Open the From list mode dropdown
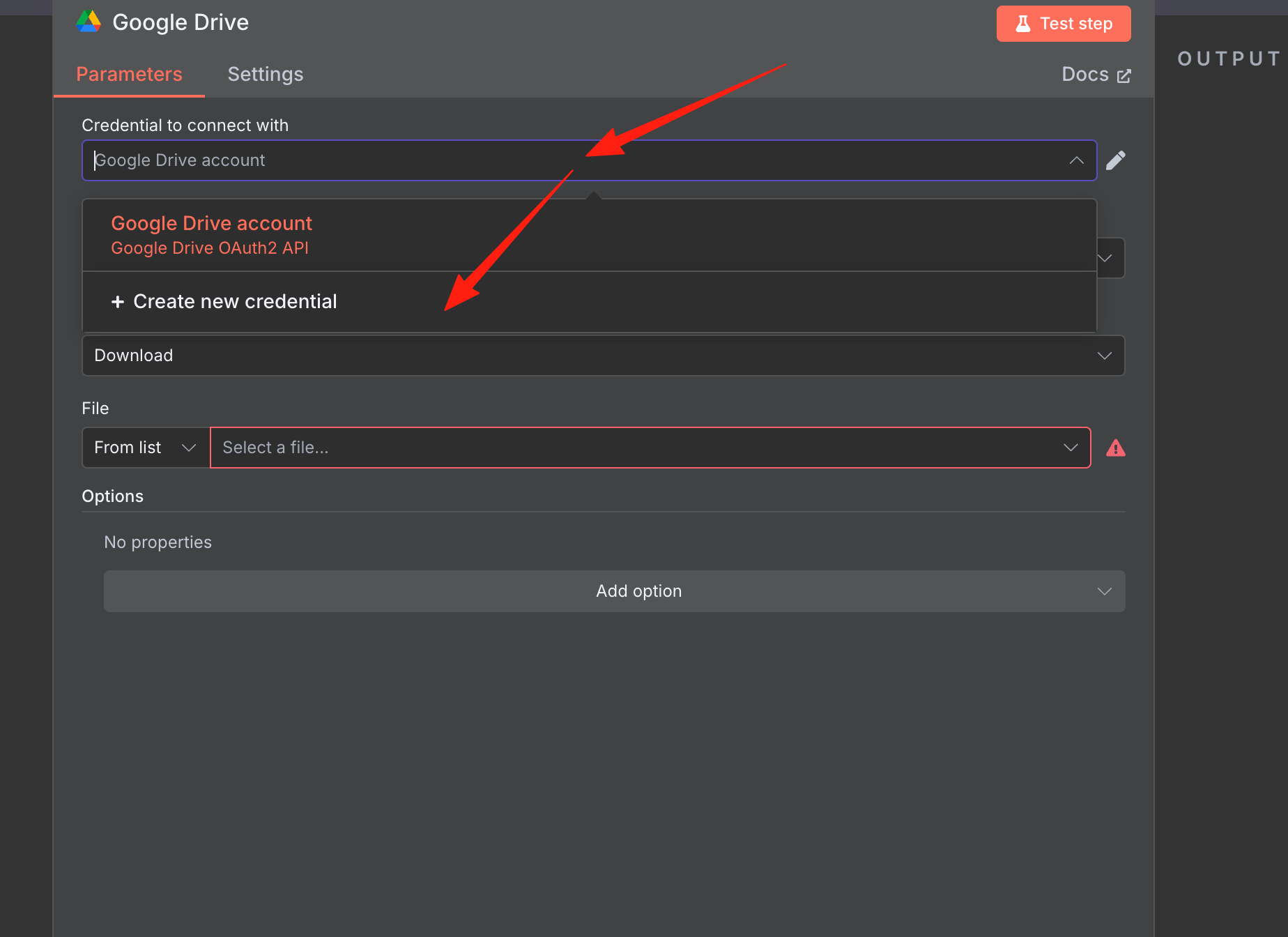 [x=146, y=448]
